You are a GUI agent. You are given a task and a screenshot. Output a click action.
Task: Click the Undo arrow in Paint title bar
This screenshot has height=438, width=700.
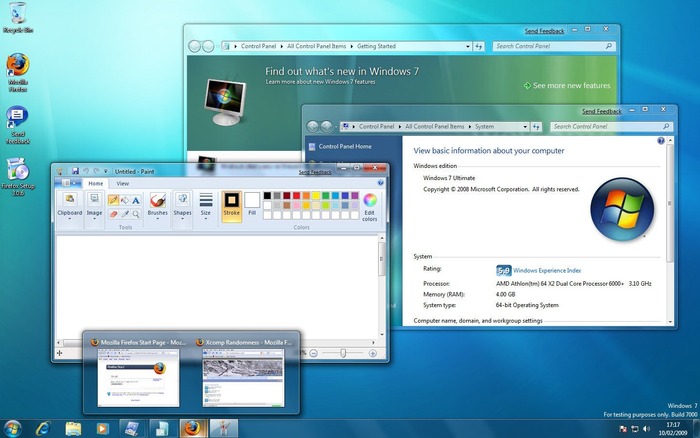86,171
